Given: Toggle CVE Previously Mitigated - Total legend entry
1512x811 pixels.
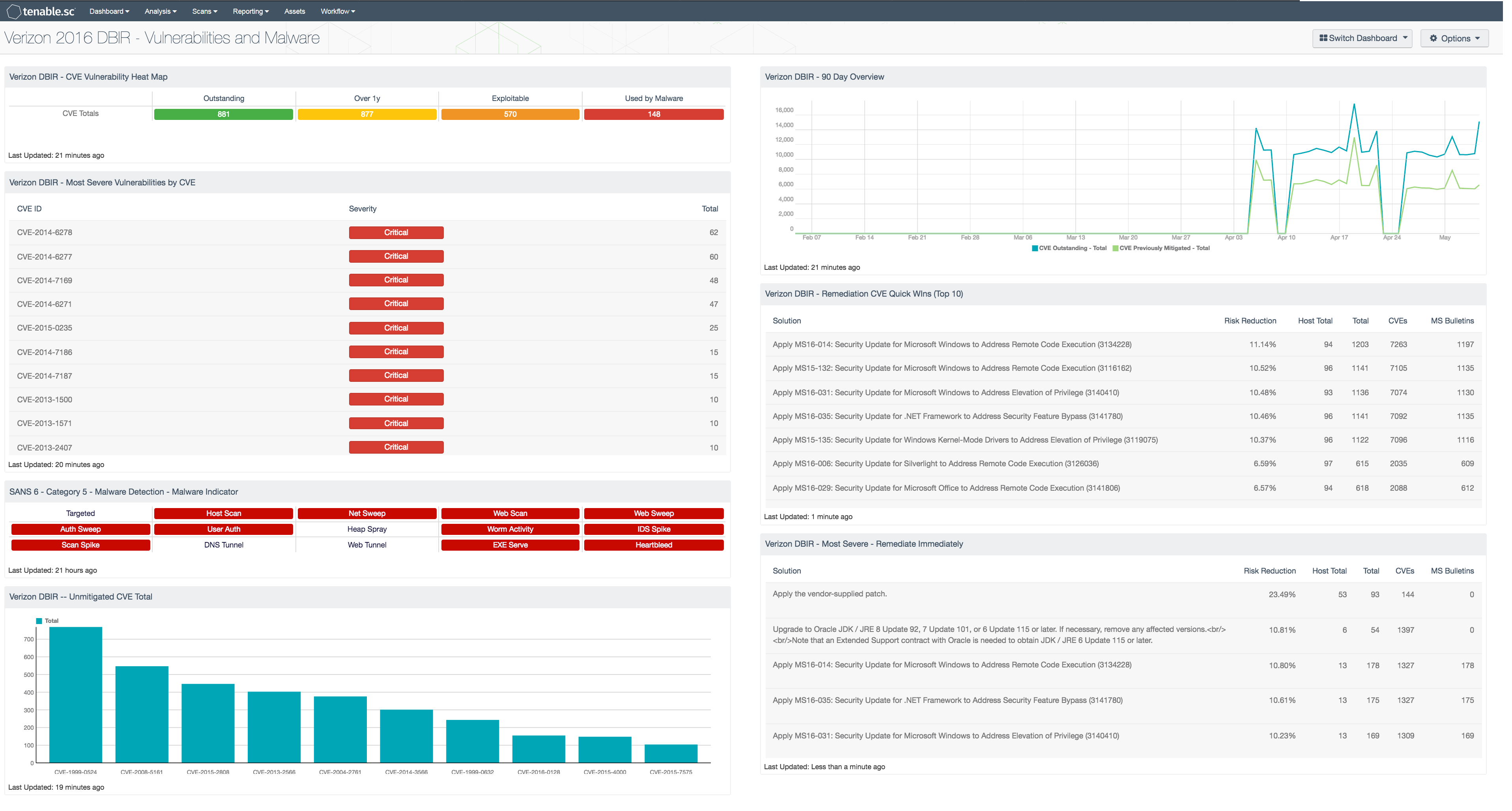Looking at the screenshot, I should point(1161,248).
